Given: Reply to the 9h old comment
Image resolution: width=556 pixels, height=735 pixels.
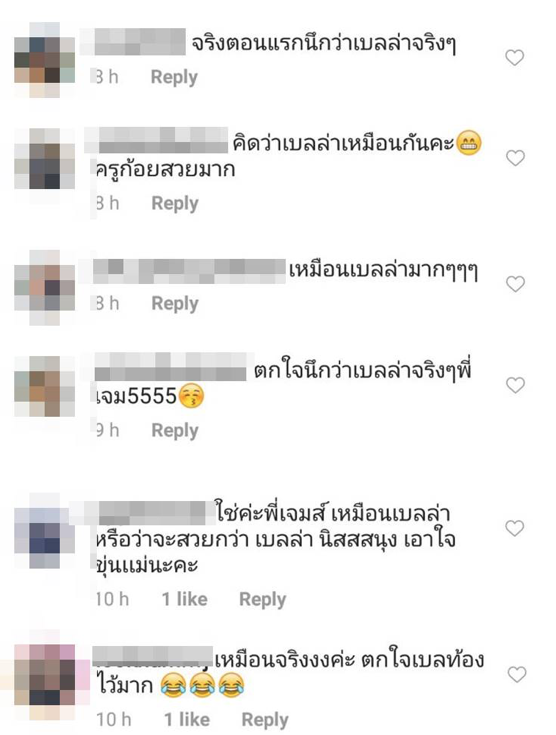Looking at the screenshot, I should (x=175, y=431).
